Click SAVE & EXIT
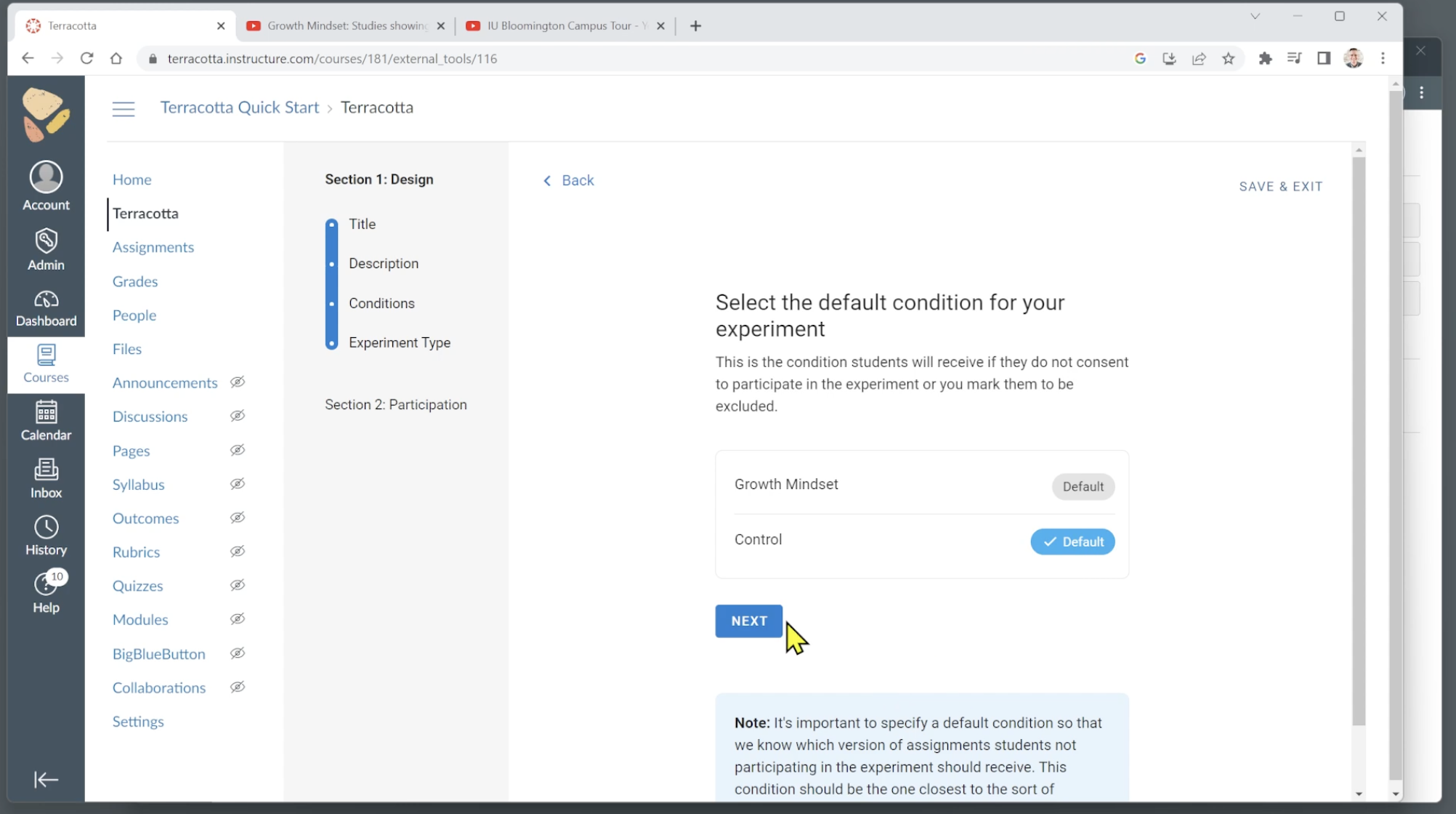 coord(1280,186)
